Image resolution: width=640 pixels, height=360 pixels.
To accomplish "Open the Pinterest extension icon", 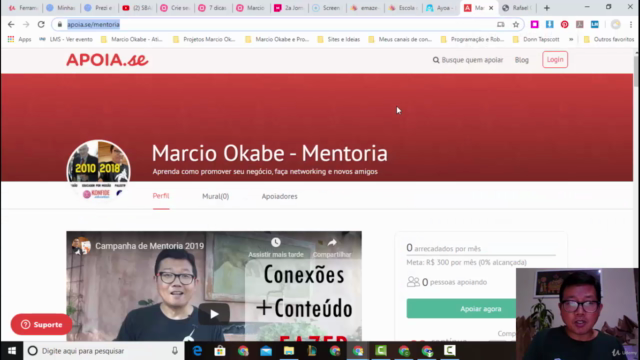I will pos(564,24).
